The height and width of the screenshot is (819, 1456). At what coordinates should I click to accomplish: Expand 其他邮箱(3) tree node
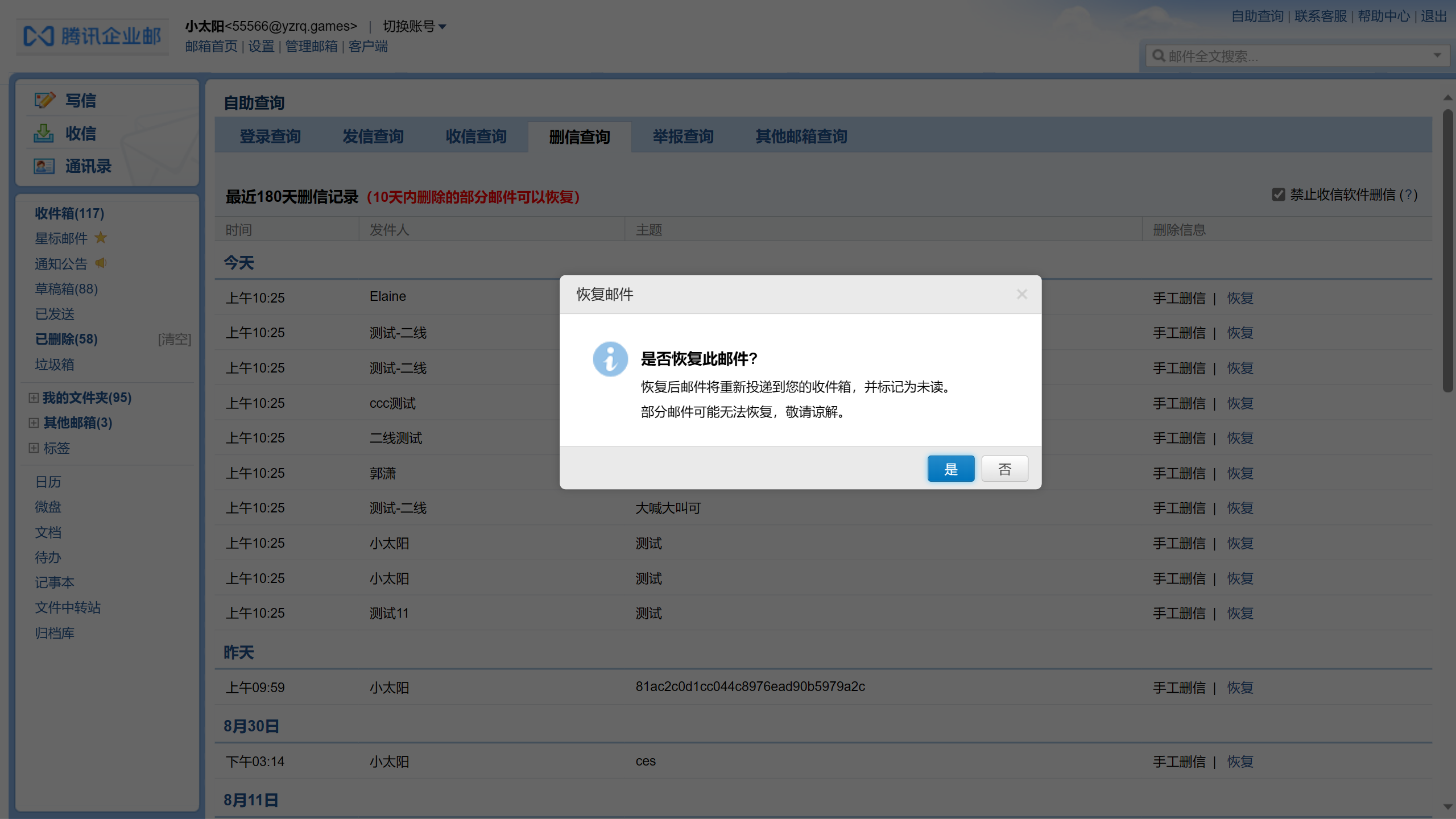click(x=34, y=423)
